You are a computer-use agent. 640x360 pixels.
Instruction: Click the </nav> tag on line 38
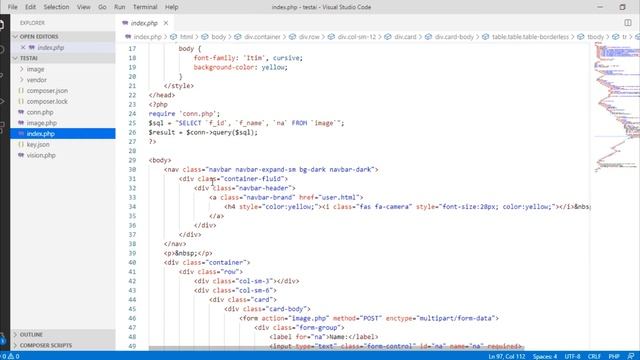tap(175, 244)
